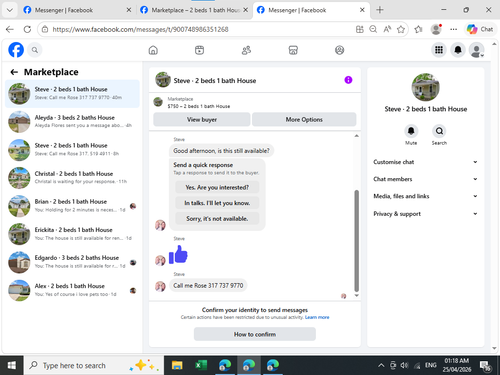The width and height of the screenshot is (500, 375).
Task: Close the Marketplace browser tab
Action: click(245, 10)
